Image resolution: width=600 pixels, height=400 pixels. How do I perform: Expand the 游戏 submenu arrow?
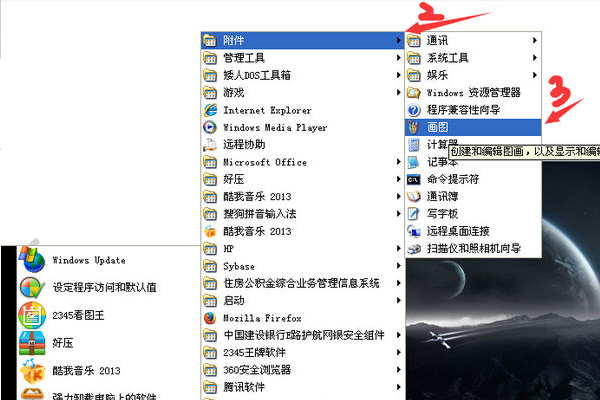coord(398,92)
